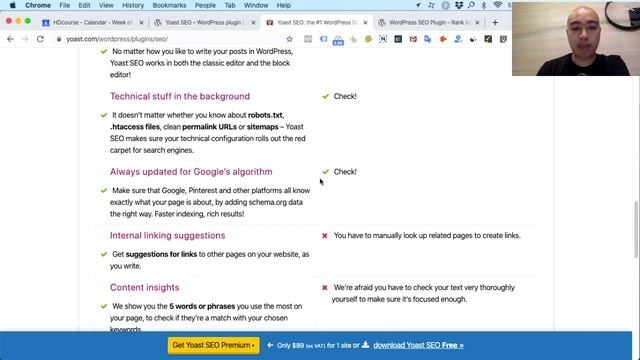Screen dimensions: 640x360
Task: Click the yellow circle extension icon
Action: click(368, 39)
